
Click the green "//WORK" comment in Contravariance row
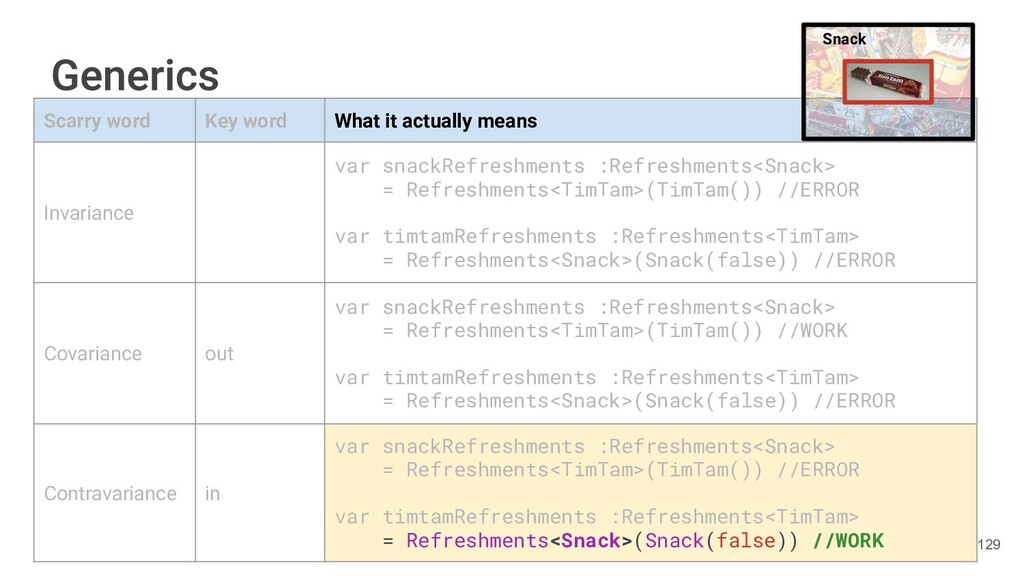[x=848, y=541]
